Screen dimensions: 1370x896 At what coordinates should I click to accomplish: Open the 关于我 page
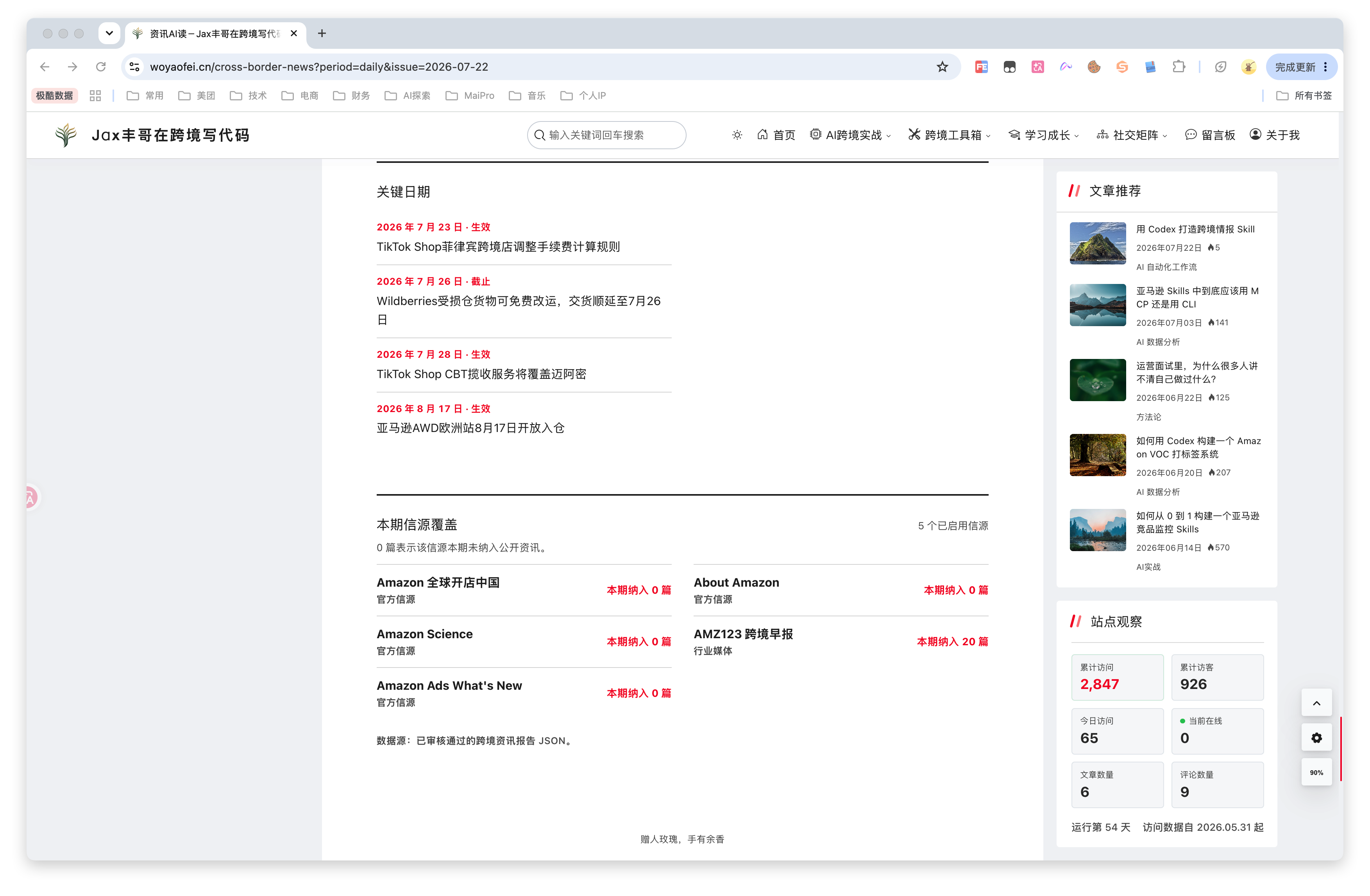pyautogui.click(x=1274, y=135)
